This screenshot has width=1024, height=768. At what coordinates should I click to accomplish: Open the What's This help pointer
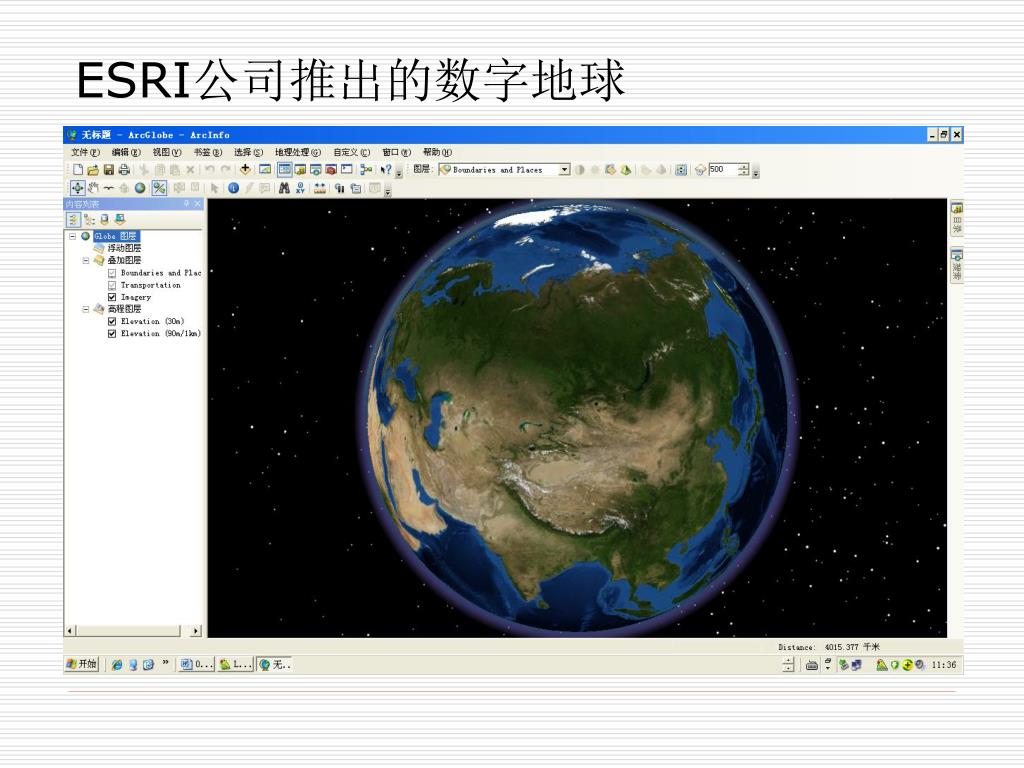click(x=386, y=170)
